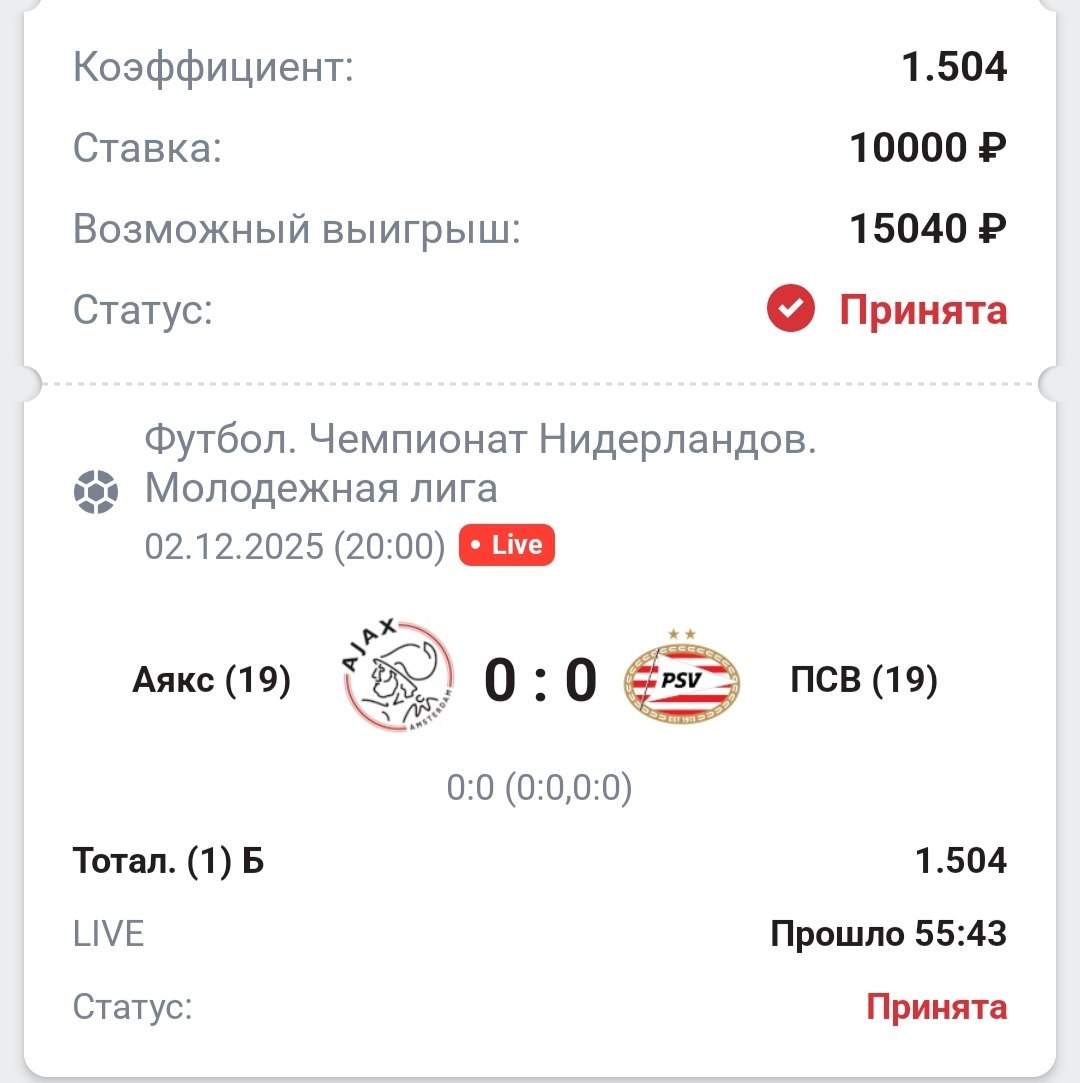This screenshot has width=1080, height=1083.
Task: Click Принята status beside the checkmark icon
Action: [923, 311]
